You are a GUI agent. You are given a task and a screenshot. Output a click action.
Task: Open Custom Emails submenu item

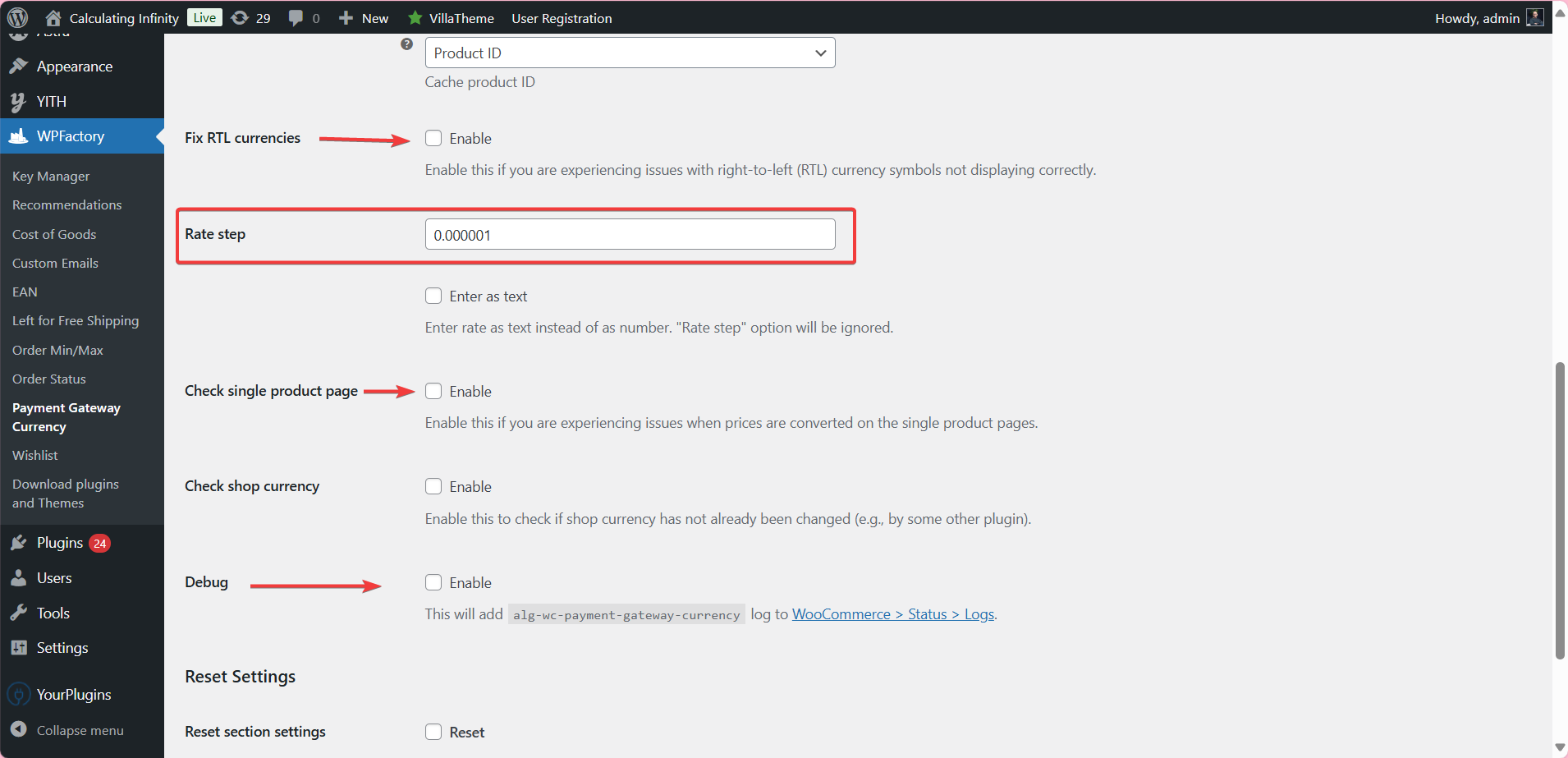click(55, 263)
